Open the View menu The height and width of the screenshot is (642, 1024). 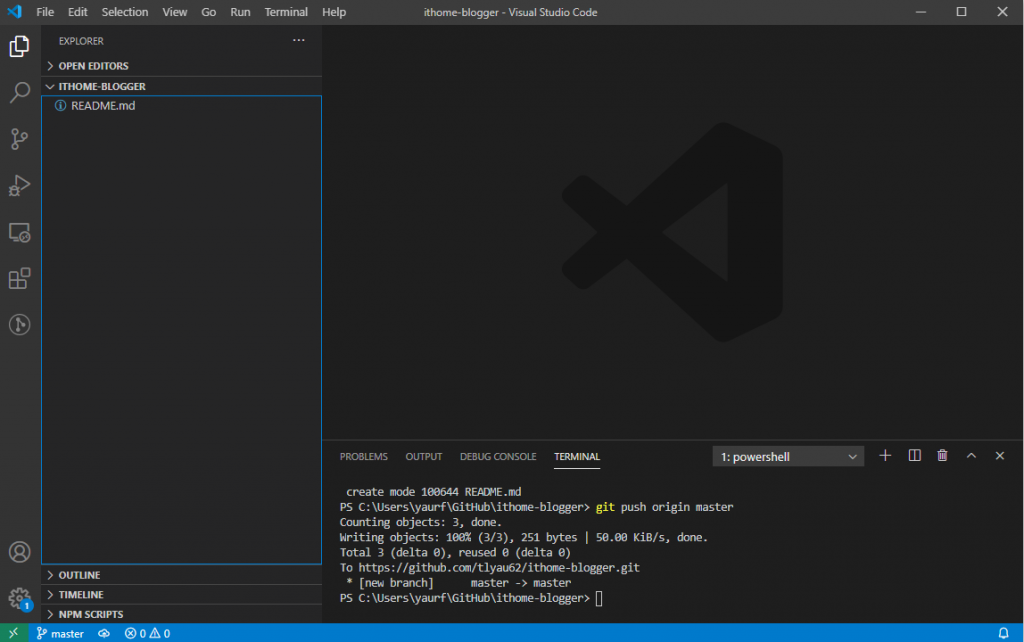[x=174, y=12]
